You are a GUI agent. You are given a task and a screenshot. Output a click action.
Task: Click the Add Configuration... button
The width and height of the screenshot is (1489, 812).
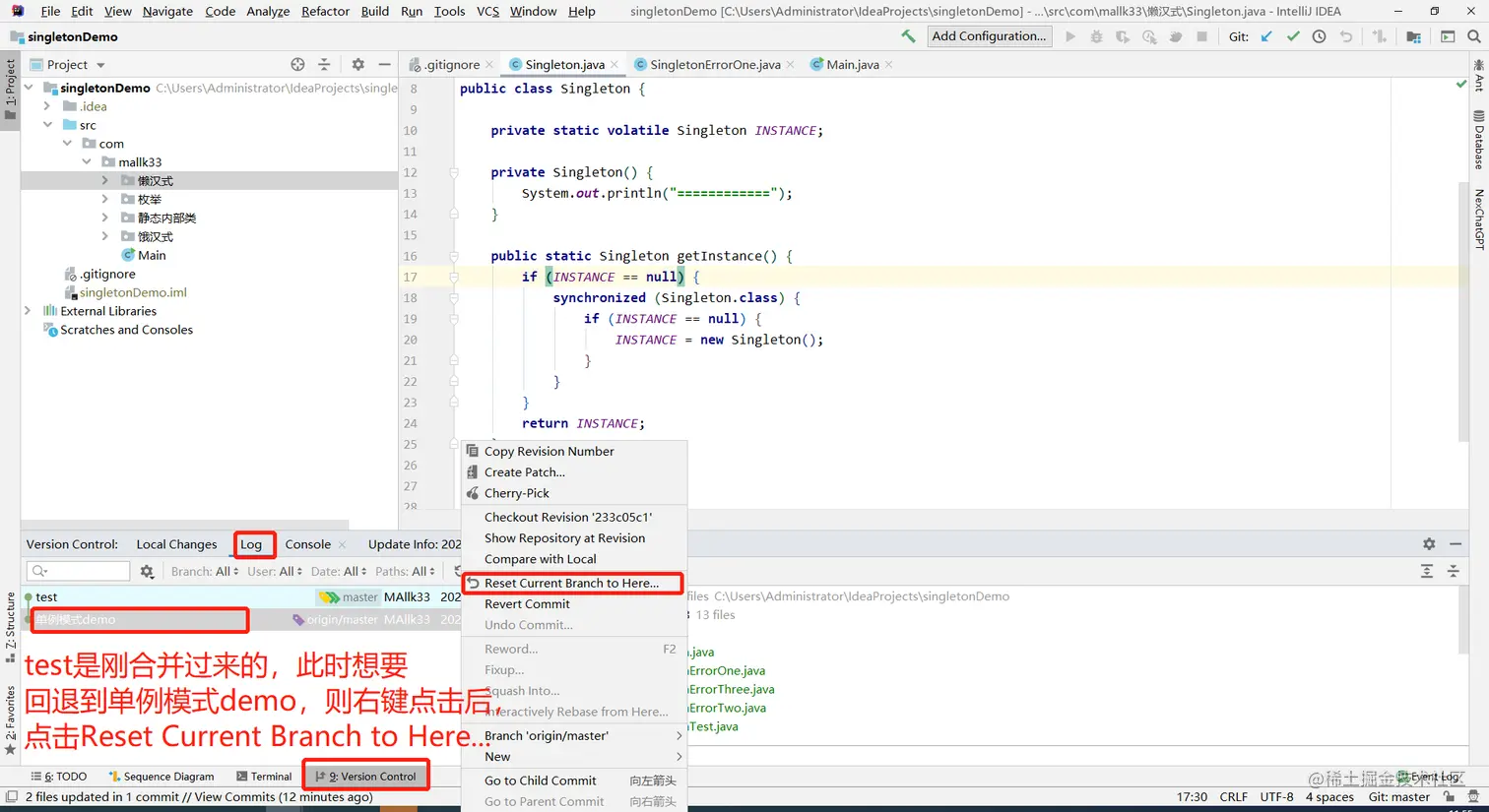(989, 36)
